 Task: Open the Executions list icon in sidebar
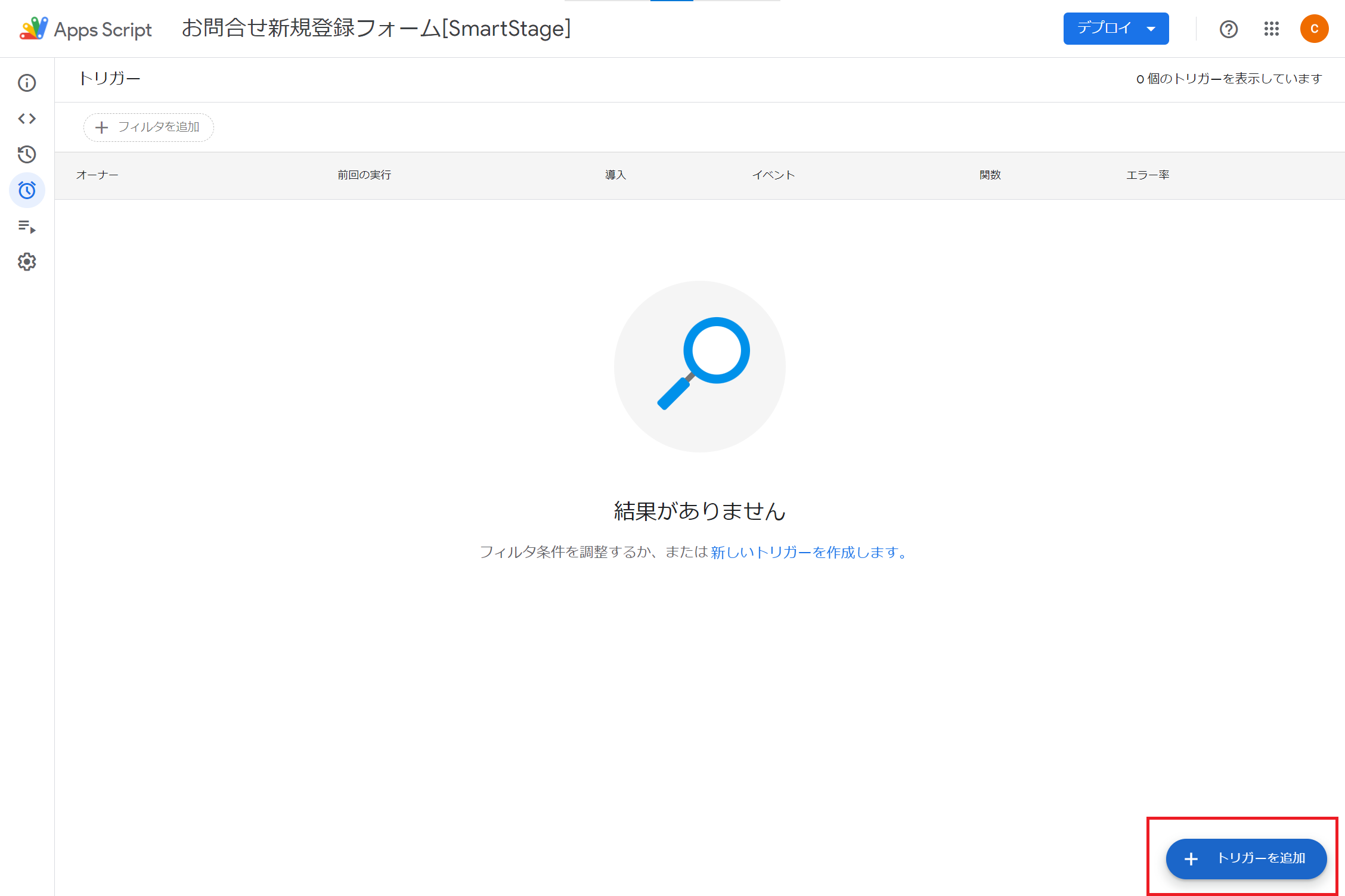click(x=27, y=226)
